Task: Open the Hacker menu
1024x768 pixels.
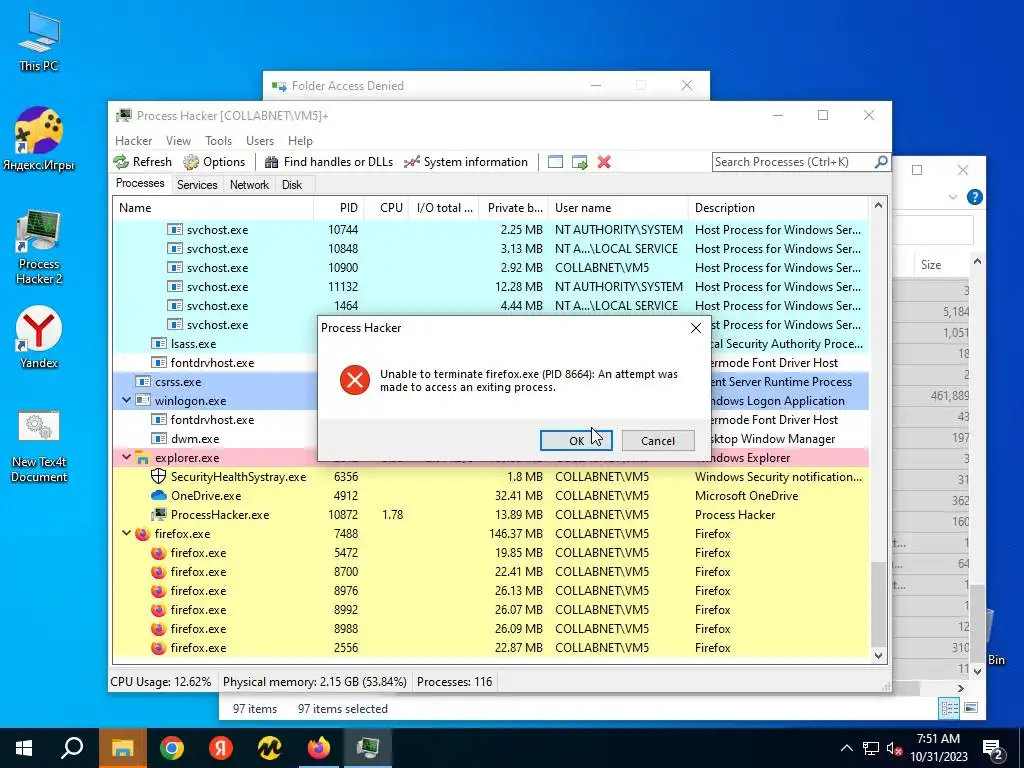Action: pyautogui.click(x=133, y=141)
